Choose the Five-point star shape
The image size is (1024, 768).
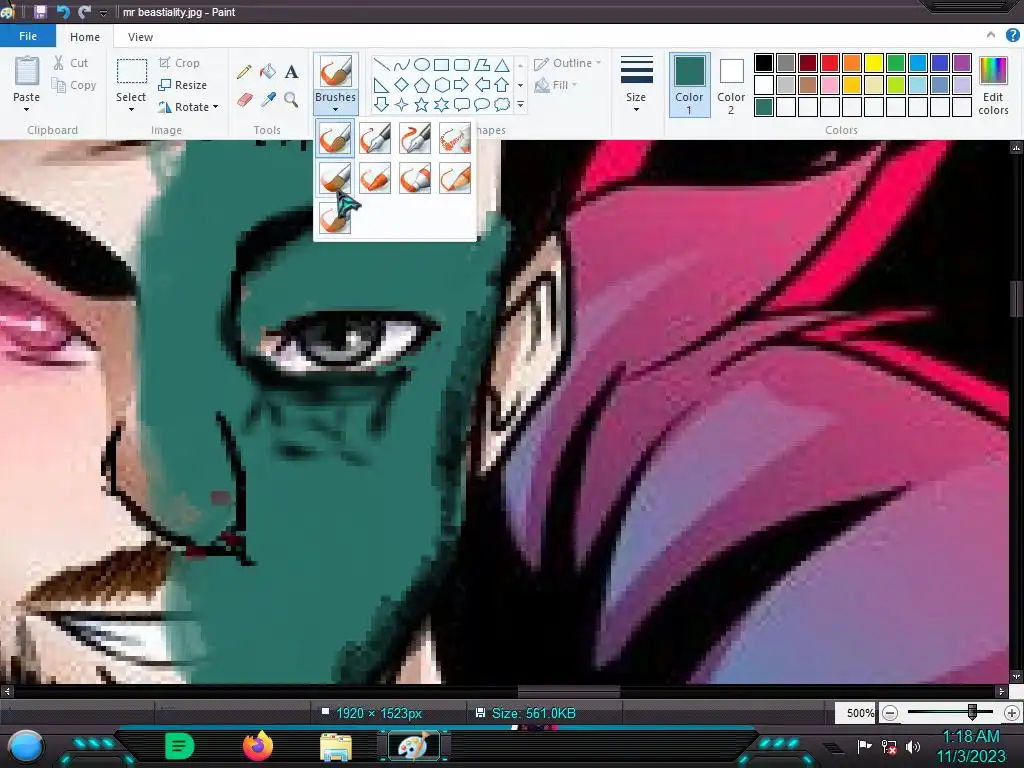(x=422, y=104)
